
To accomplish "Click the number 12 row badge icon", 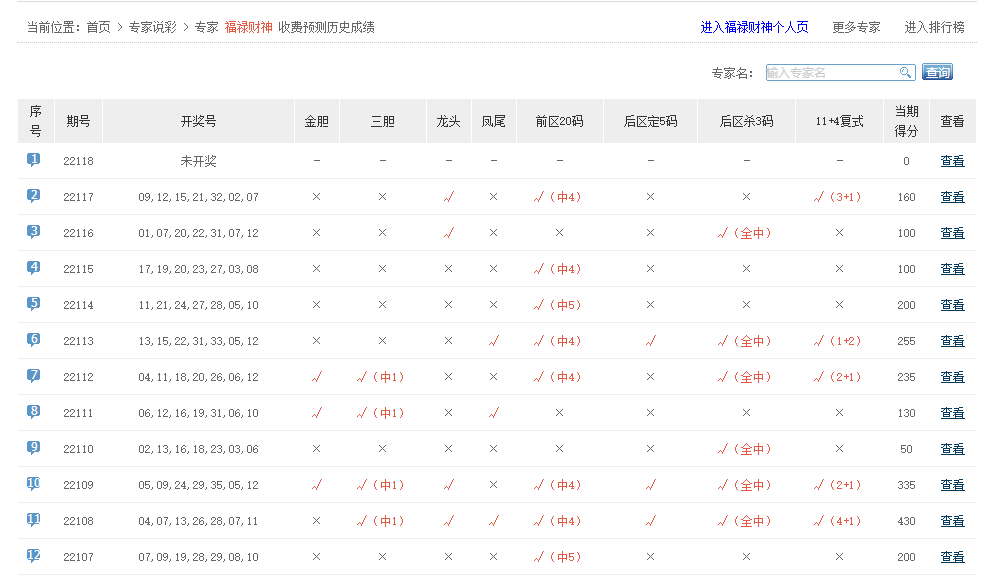I will point(34,556).
